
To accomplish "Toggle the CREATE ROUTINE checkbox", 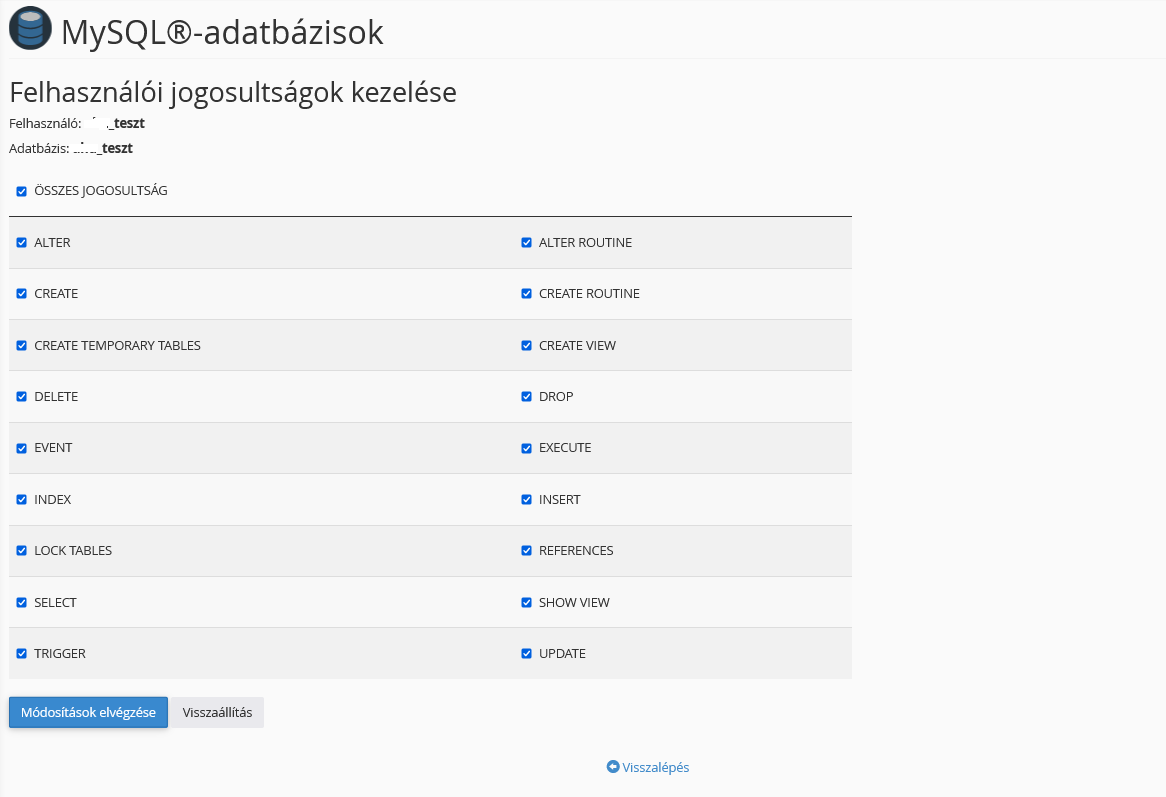I will click(526, 294).
